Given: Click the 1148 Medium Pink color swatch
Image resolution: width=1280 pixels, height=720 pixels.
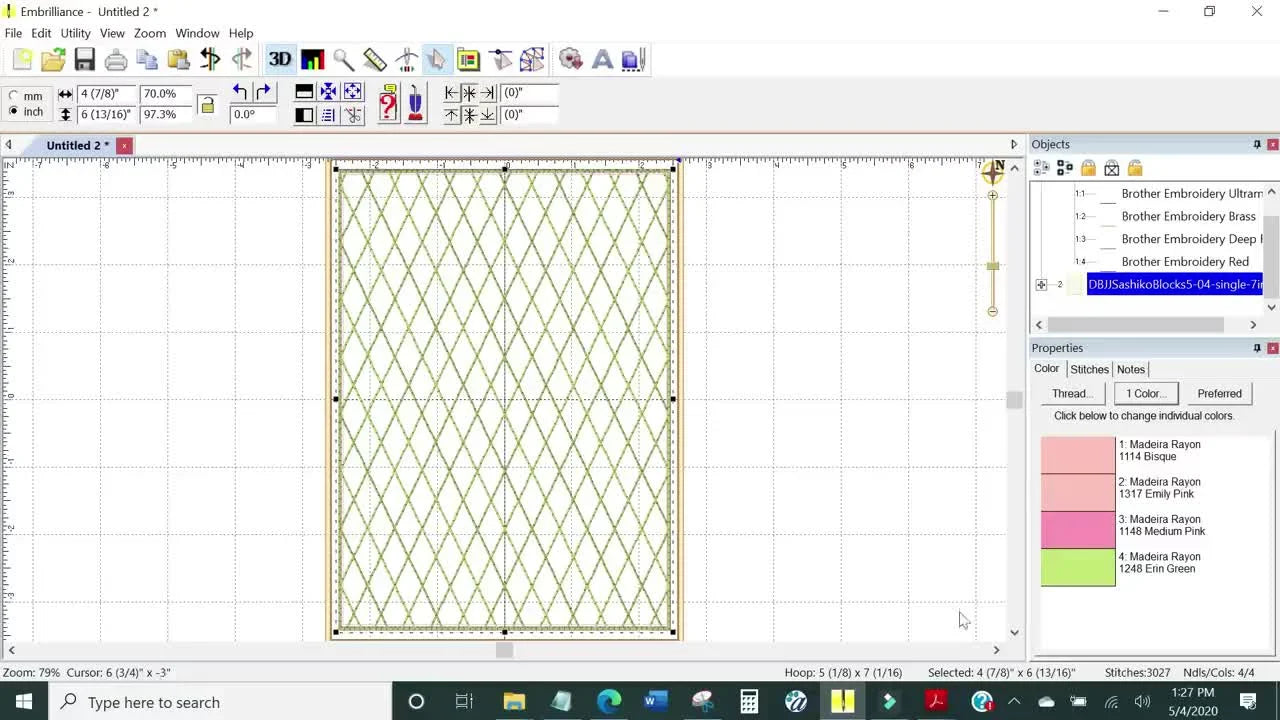Looking at the screenshot, I should click(1078, 529).
